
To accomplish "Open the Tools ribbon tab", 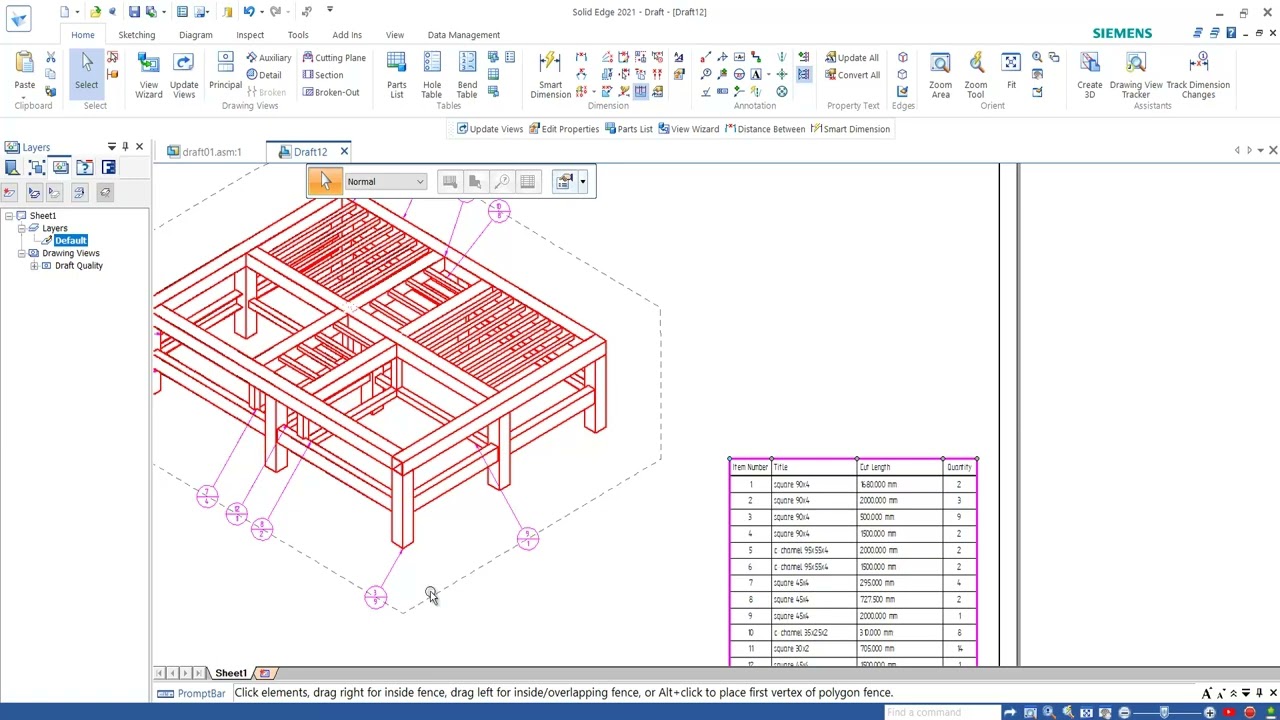I will click(x=298, y=35).
